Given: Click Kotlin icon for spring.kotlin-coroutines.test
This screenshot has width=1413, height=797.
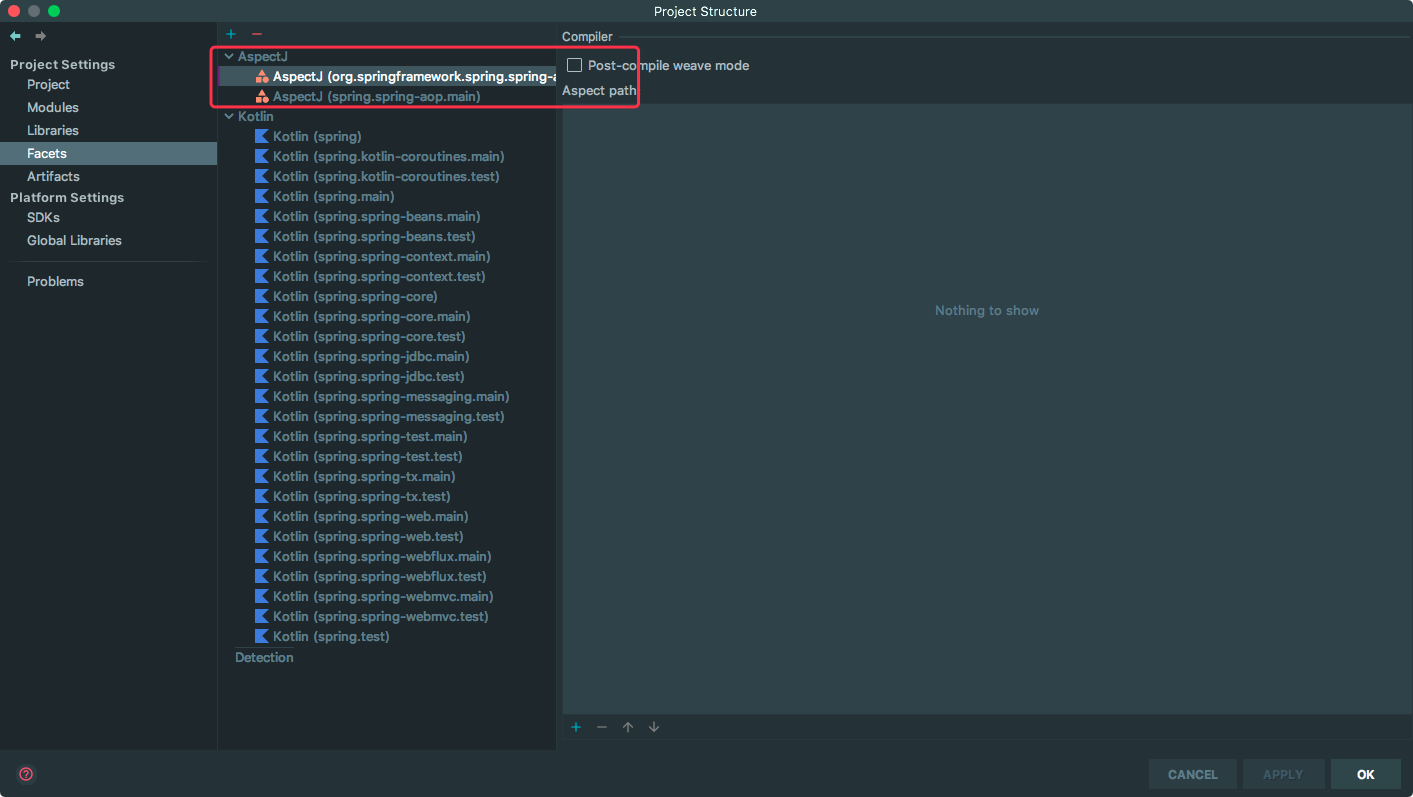Looking at the screenshot, I should [262, 176].
